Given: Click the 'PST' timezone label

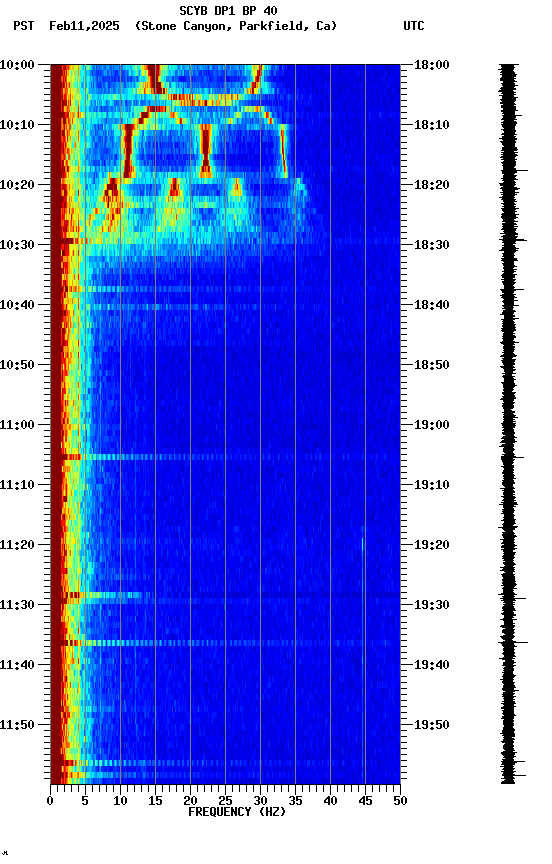Looking at the screenshot, I should click(24, 26).
